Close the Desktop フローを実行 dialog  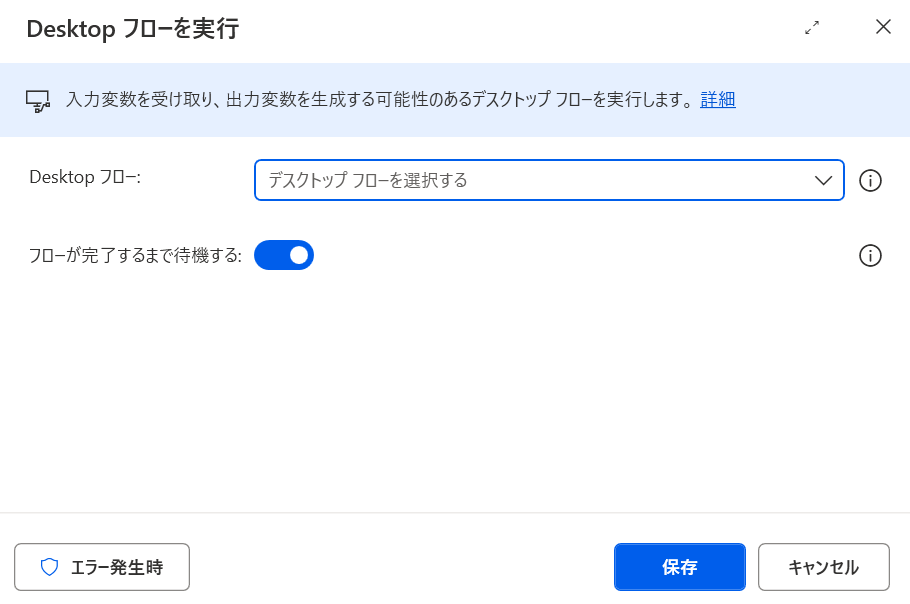[x=883, y=28]
